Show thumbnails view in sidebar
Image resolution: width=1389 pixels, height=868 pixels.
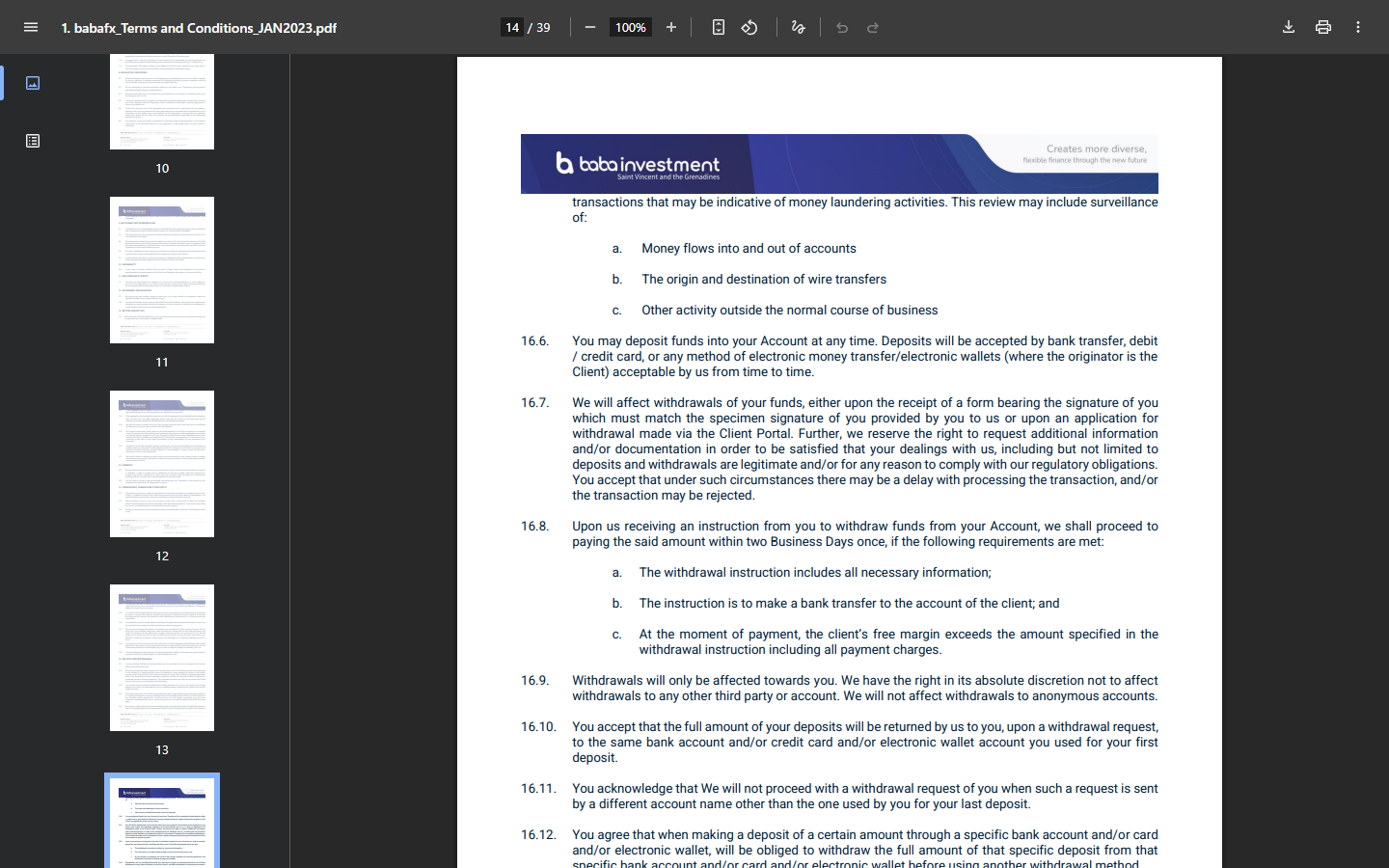click(x=33, y=83)
